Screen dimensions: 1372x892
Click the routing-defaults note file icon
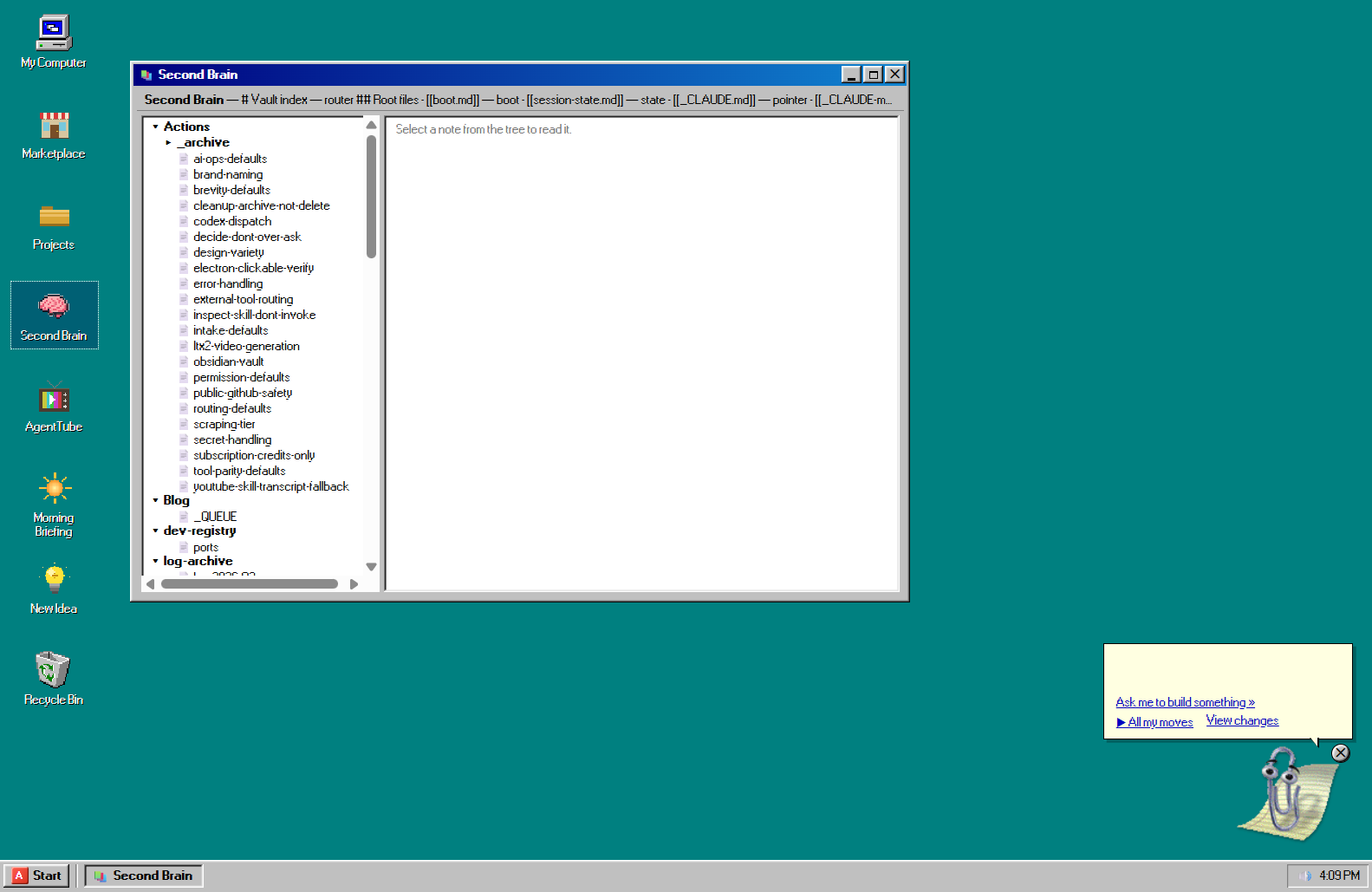pyautogui.click(x=184, y=408)
